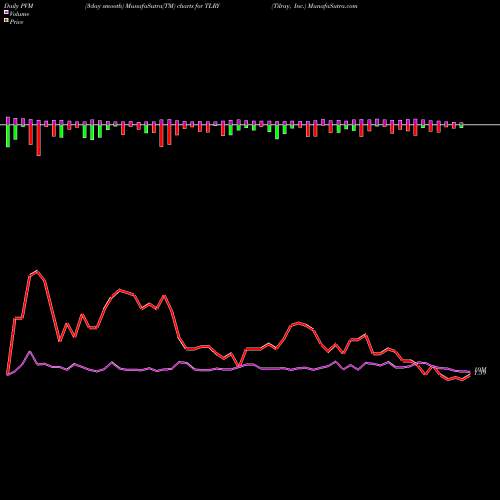This screenshot has height=500, width=500.
Task: Click the "(3day smooth) MunafaSutra(TM) charts for TLRY" title
Action: (152, 6)
